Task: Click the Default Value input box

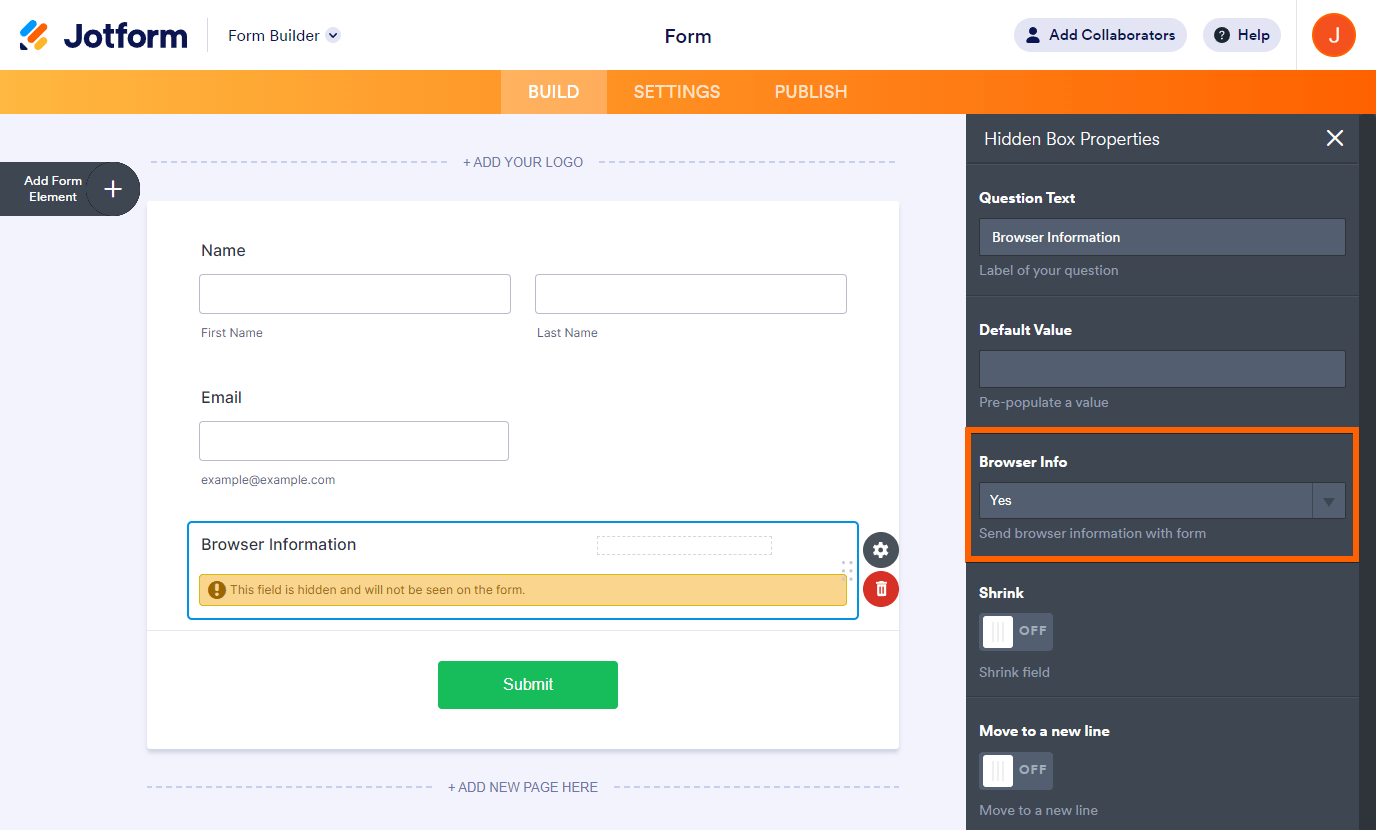Action: 1162,369
